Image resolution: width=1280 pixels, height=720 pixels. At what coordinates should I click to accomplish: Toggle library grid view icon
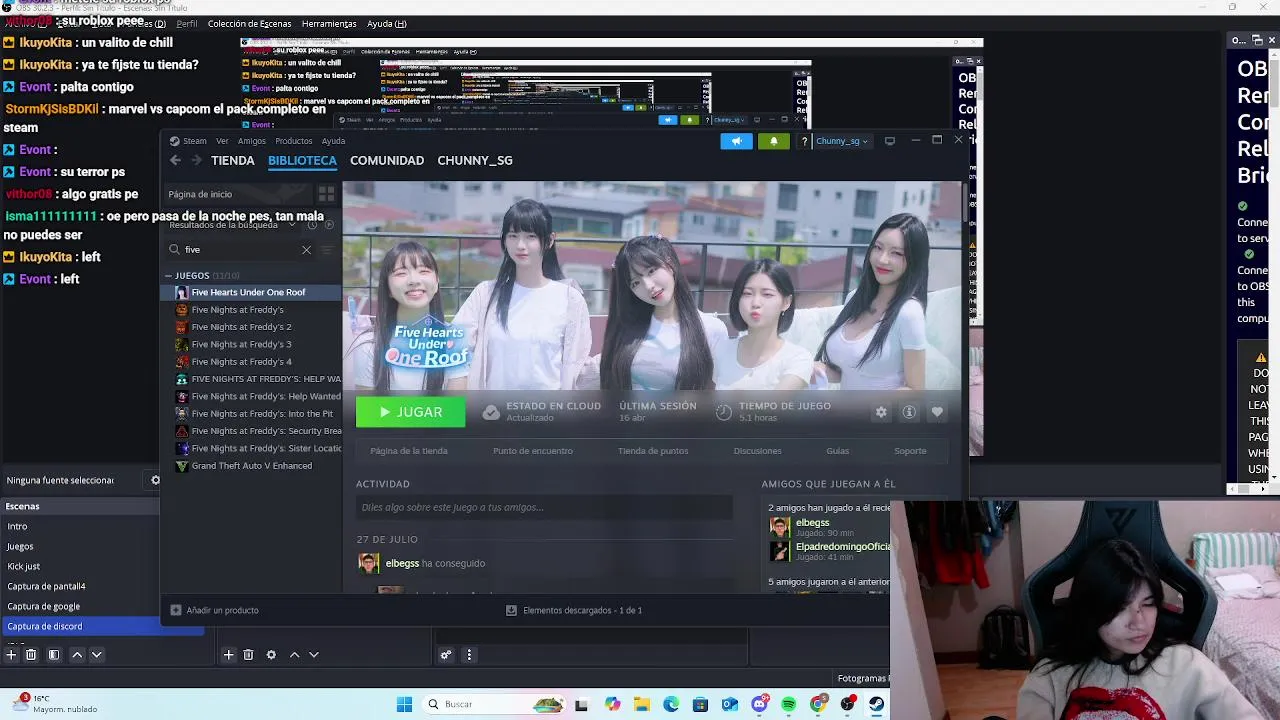pyautogui.click(x=326, y=194)
